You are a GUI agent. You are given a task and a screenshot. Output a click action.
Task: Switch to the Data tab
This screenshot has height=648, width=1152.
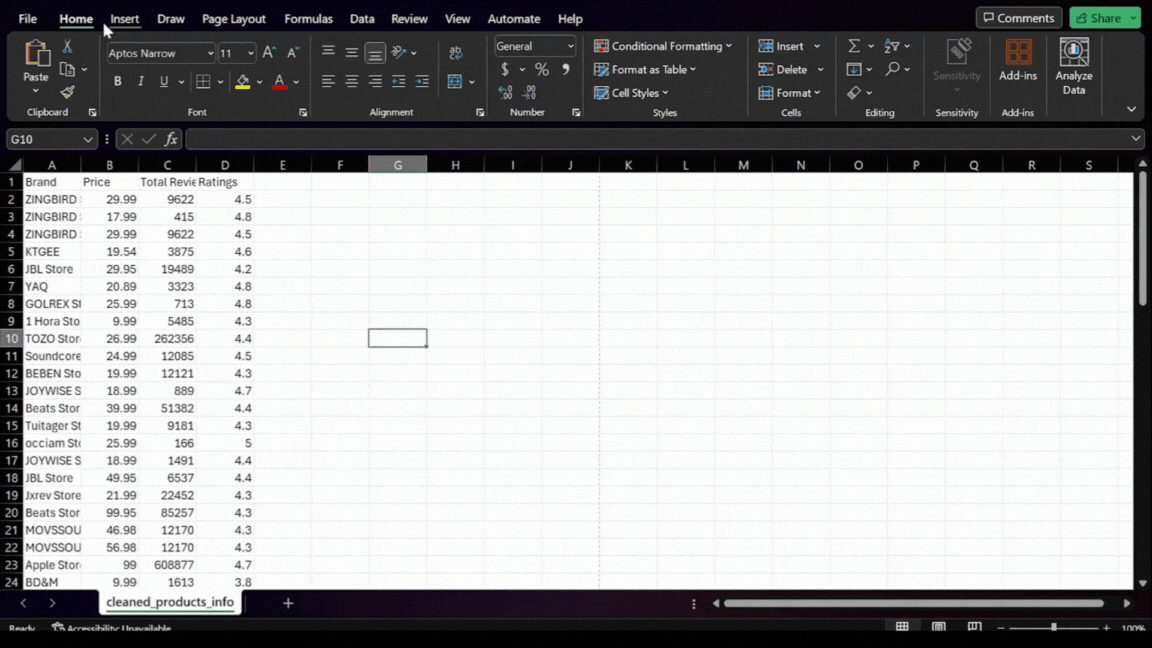tap(361, 18)
